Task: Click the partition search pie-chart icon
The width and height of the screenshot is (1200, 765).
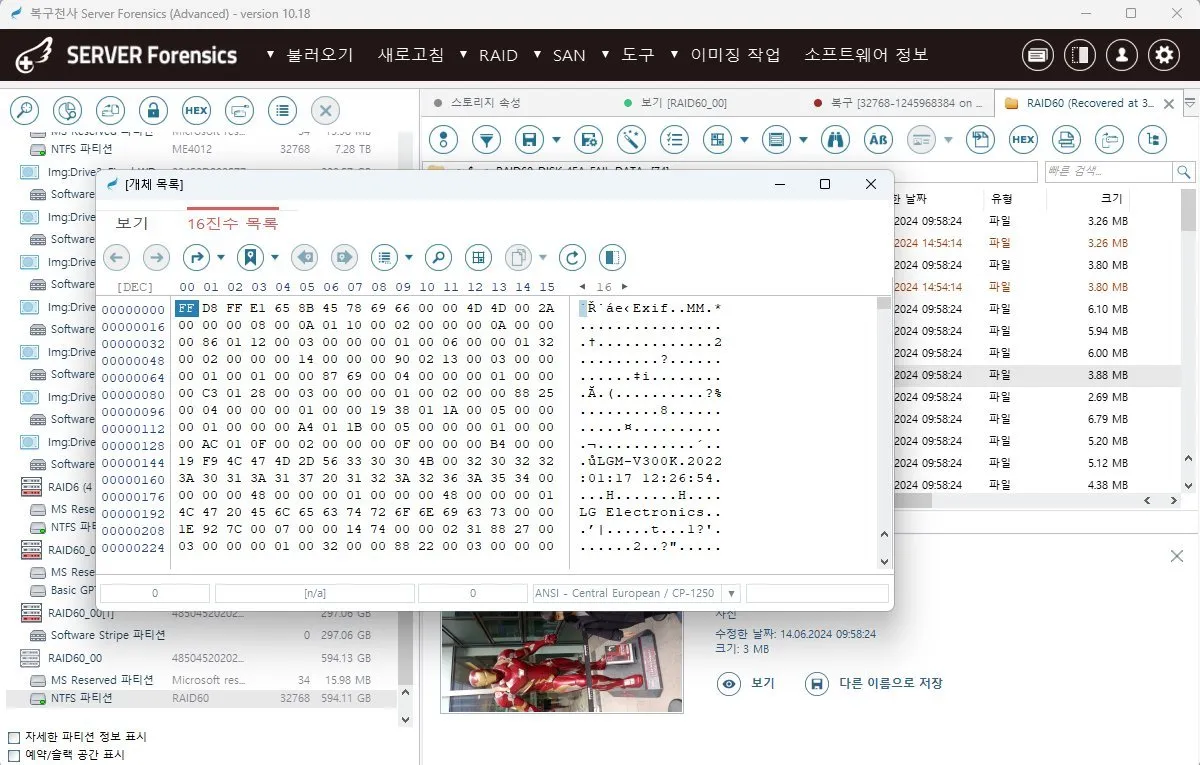Action: point(67,110)
